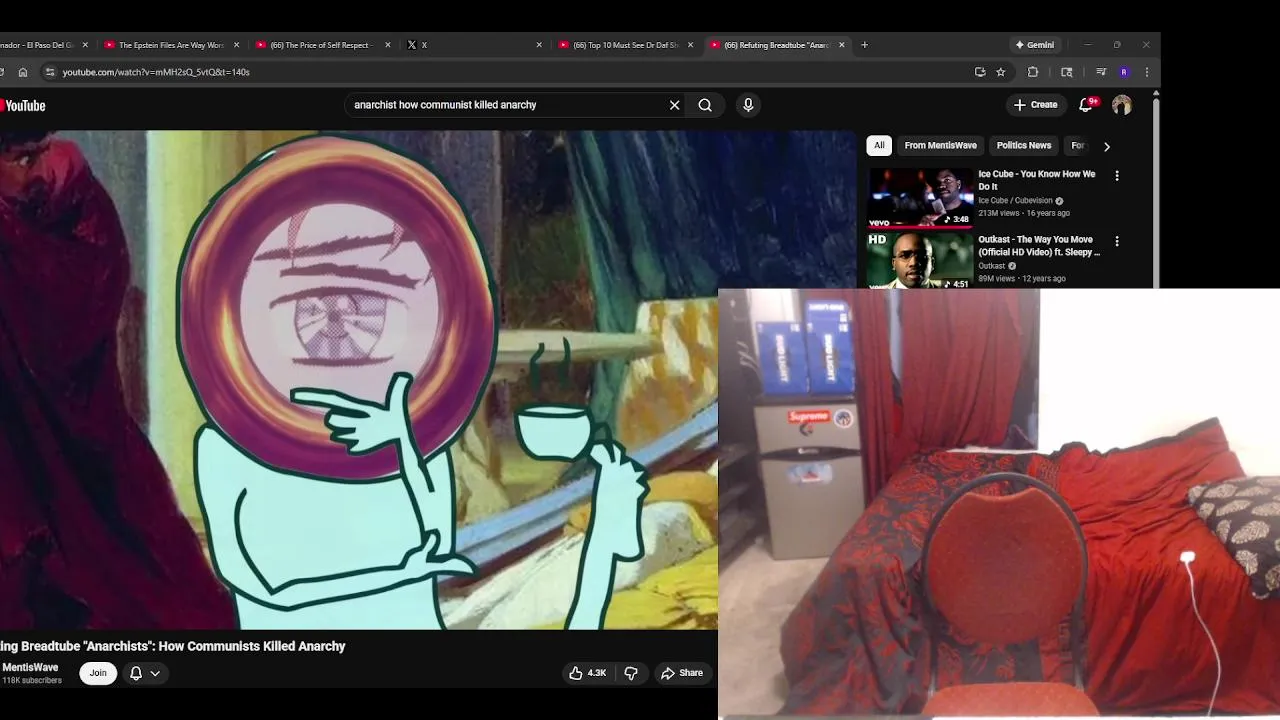Image resolution: width=1280 pixels, height=720 pixels.
Task: Open the MentisWave channel name
Action: [30, 668]
